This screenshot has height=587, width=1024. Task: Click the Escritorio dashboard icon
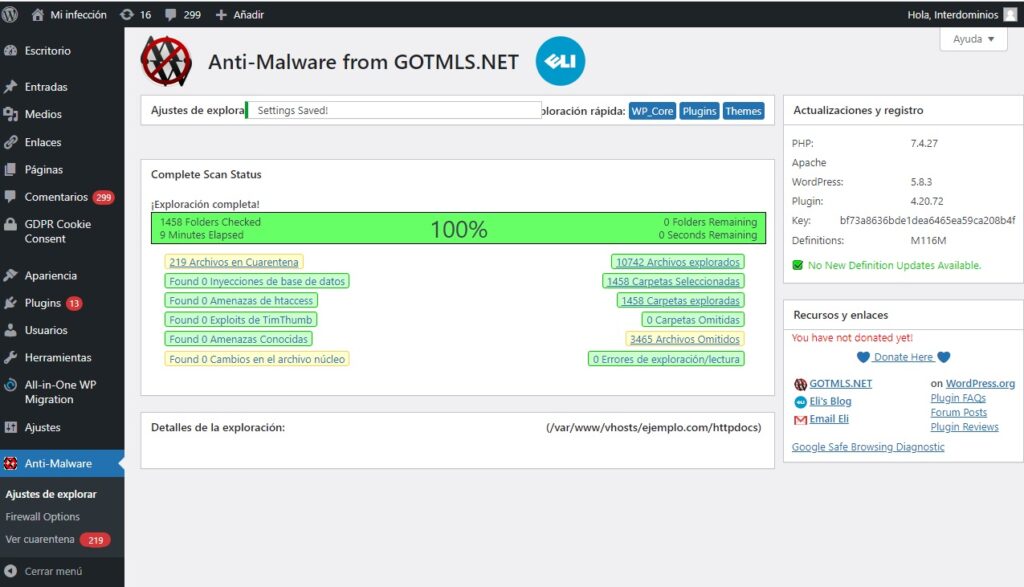[x=10, y=50]
